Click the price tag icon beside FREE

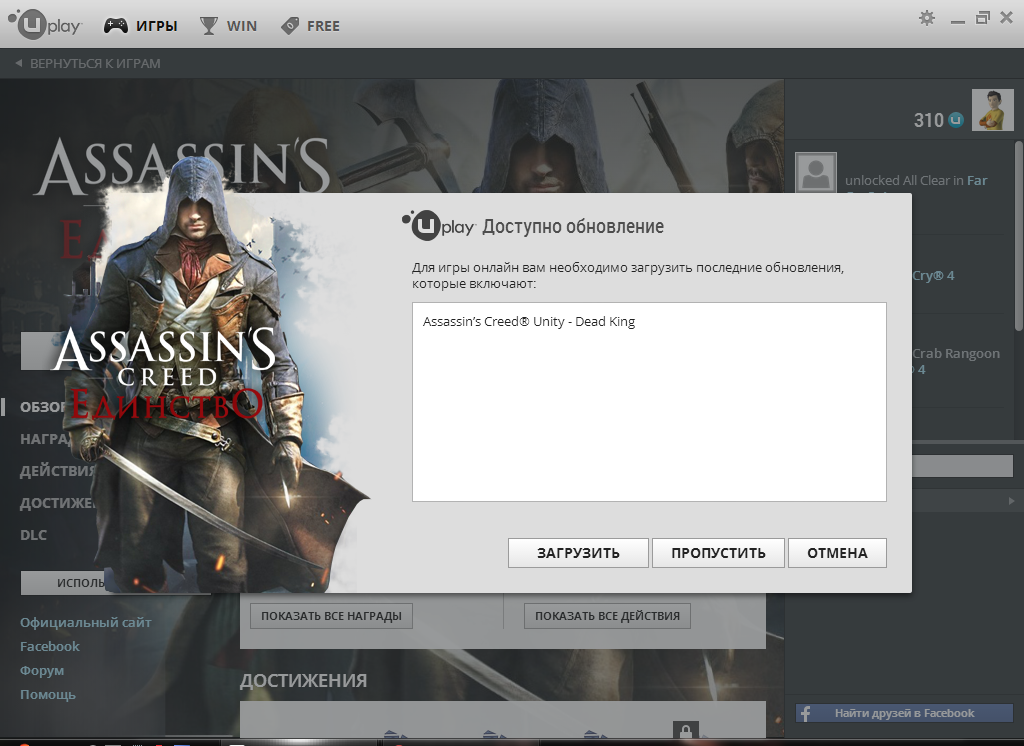click(x=289, y=26)
